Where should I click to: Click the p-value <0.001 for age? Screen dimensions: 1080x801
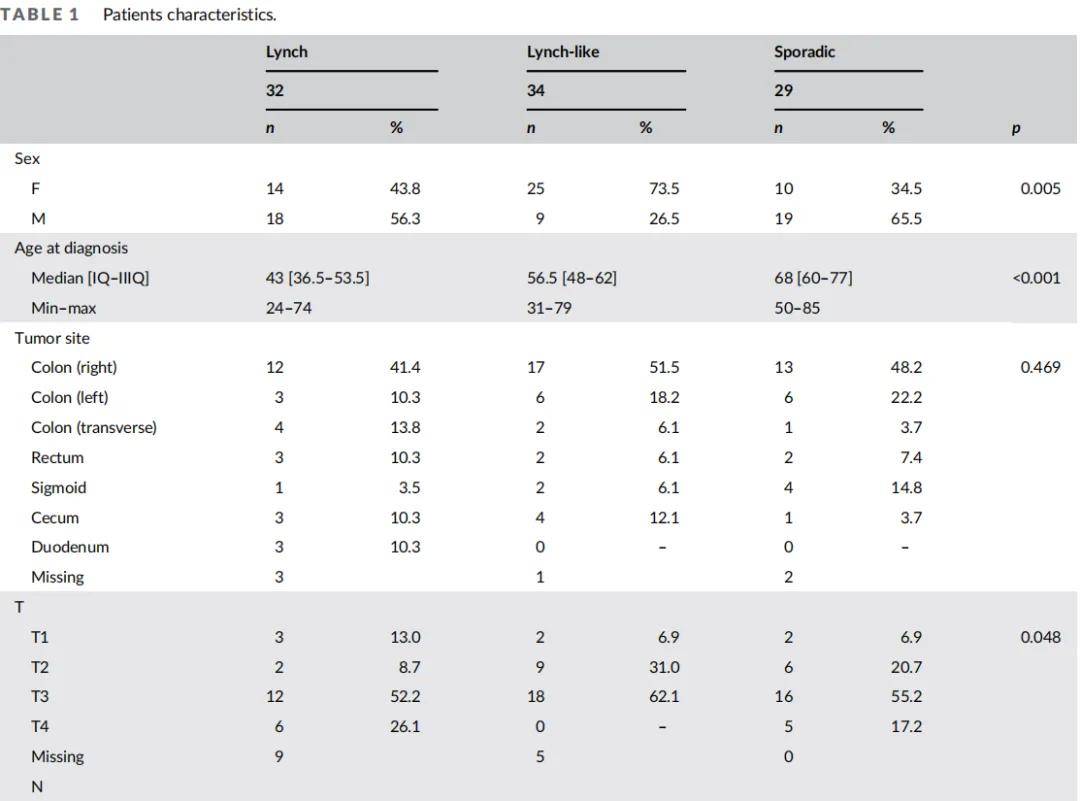1036,278
